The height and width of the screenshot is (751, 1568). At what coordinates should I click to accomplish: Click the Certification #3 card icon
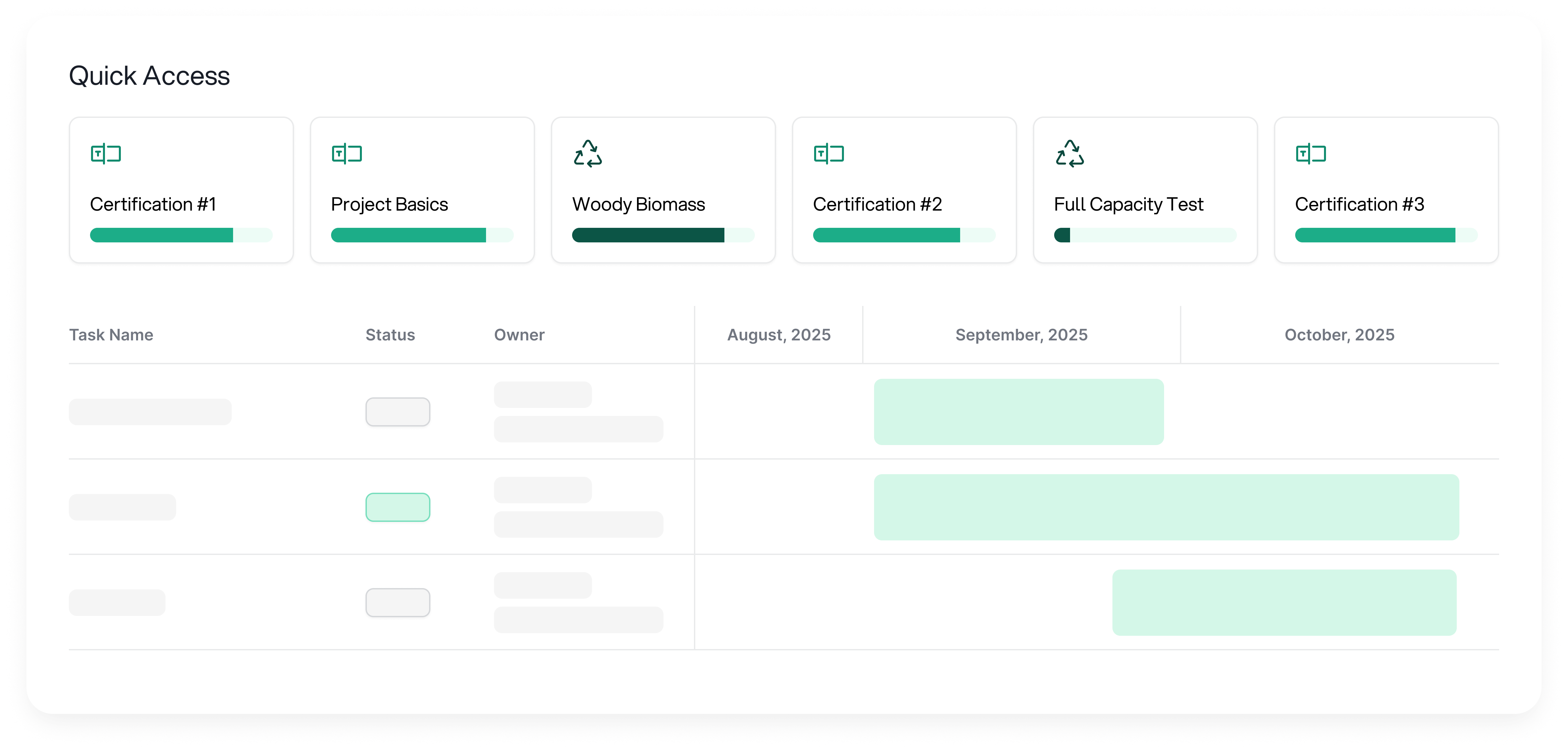coord(1311,154)
